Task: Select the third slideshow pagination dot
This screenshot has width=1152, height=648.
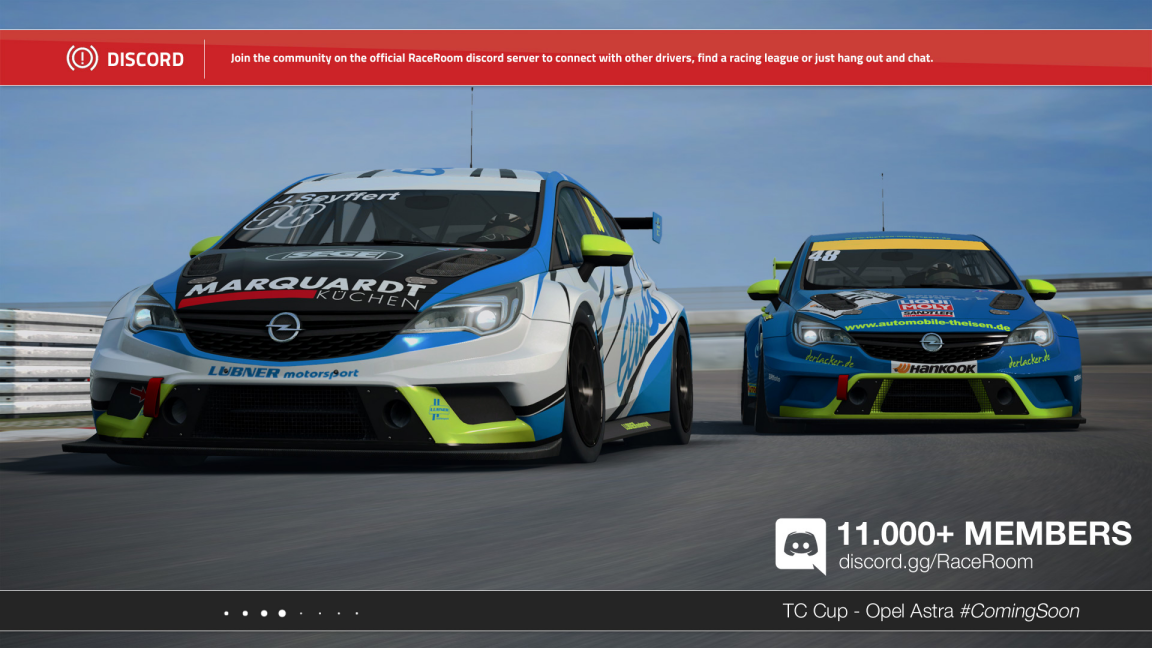Action: (x=263, y=613)
